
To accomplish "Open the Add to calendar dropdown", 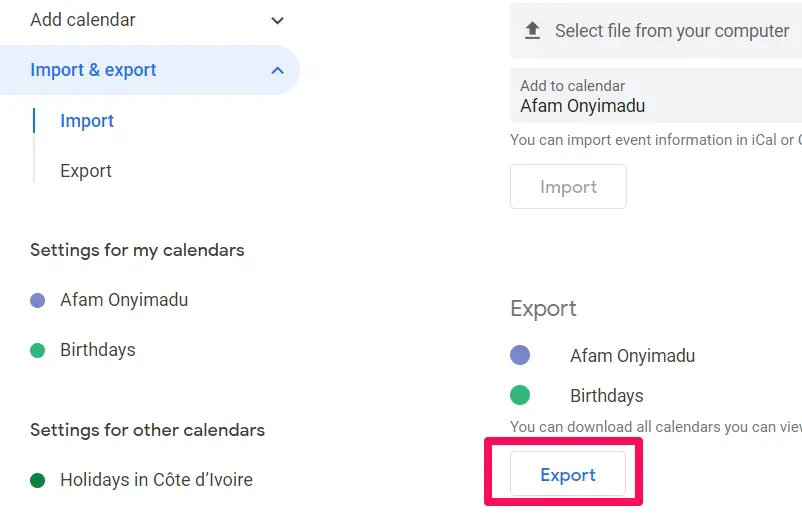I will tap(656, 96).
